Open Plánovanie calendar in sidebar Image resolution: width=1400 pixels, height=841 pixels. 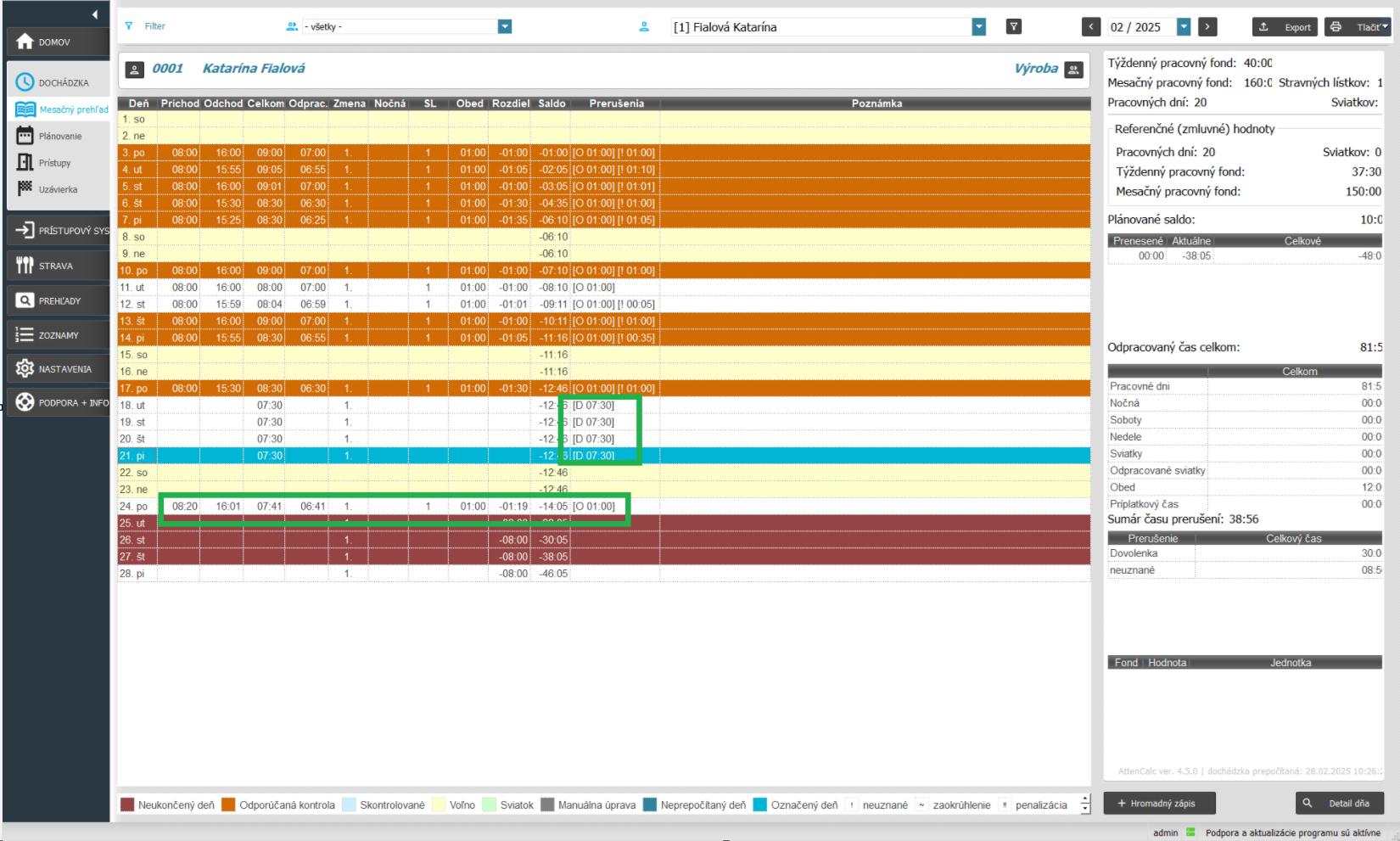point(25,136)
